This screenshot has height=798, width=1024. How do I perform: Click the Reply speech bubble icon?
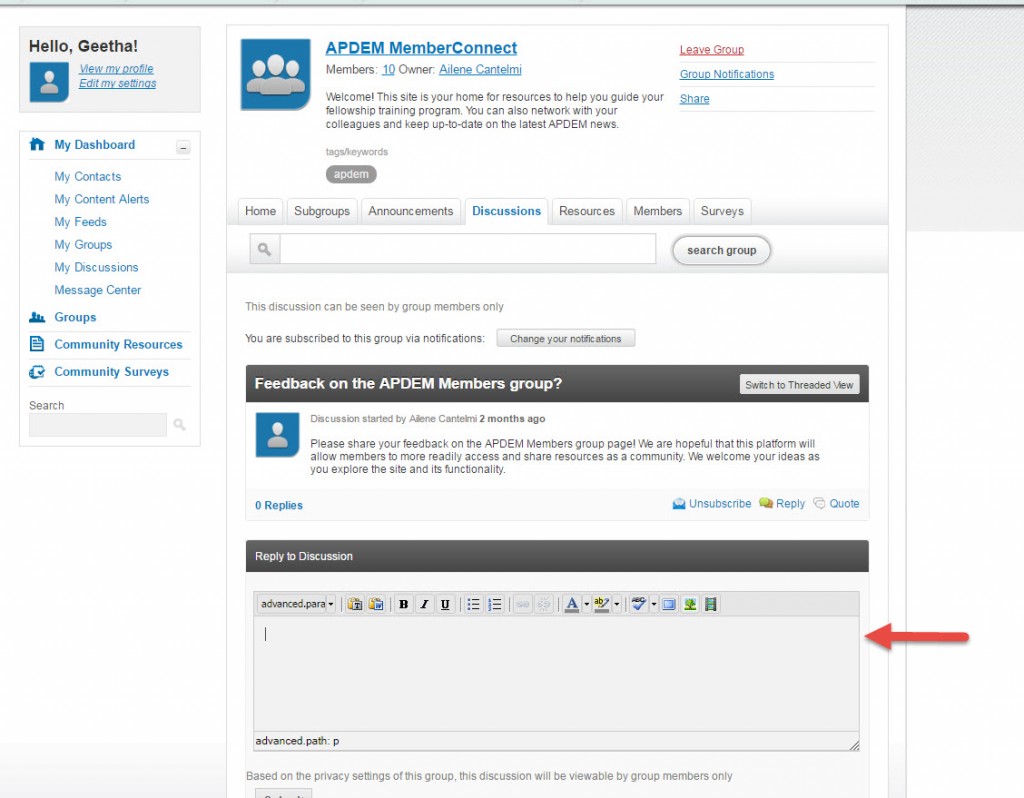pos(766,503)
